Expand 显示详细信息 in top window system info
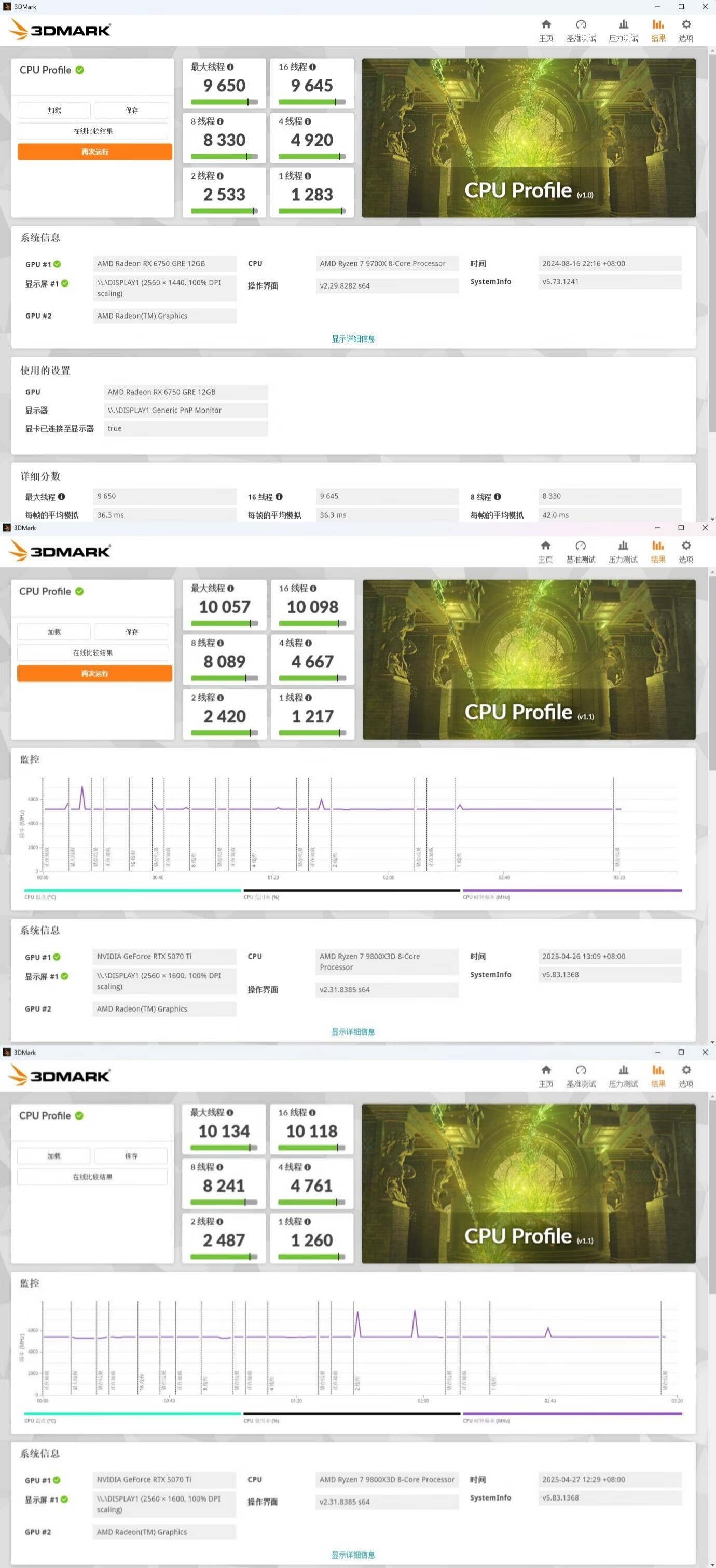Viewport: 716px width, 1568px height. click(x=353, y=338)
